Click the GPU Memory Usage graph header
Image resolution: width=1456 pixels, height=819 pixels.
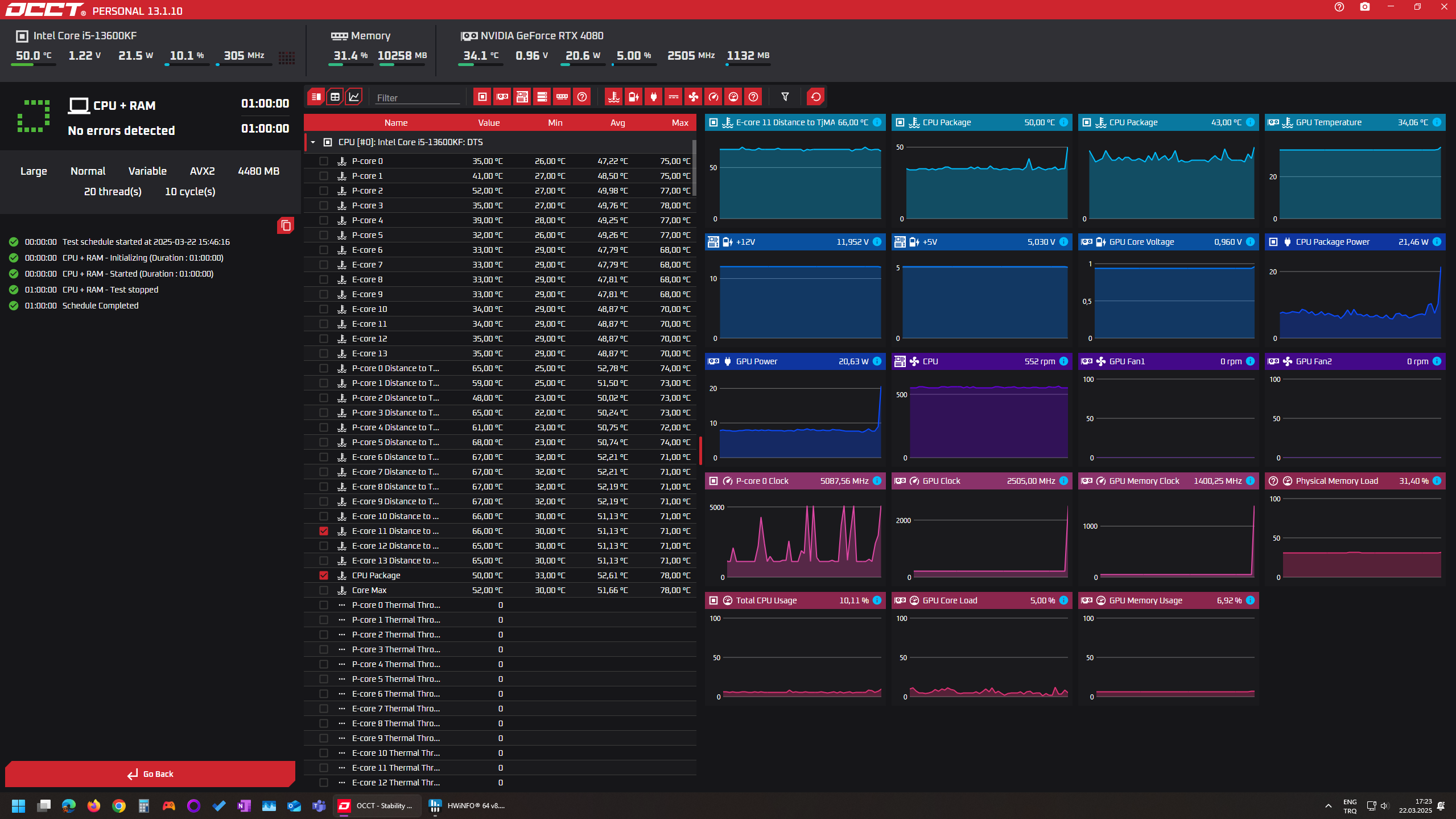coord(1168,600)
